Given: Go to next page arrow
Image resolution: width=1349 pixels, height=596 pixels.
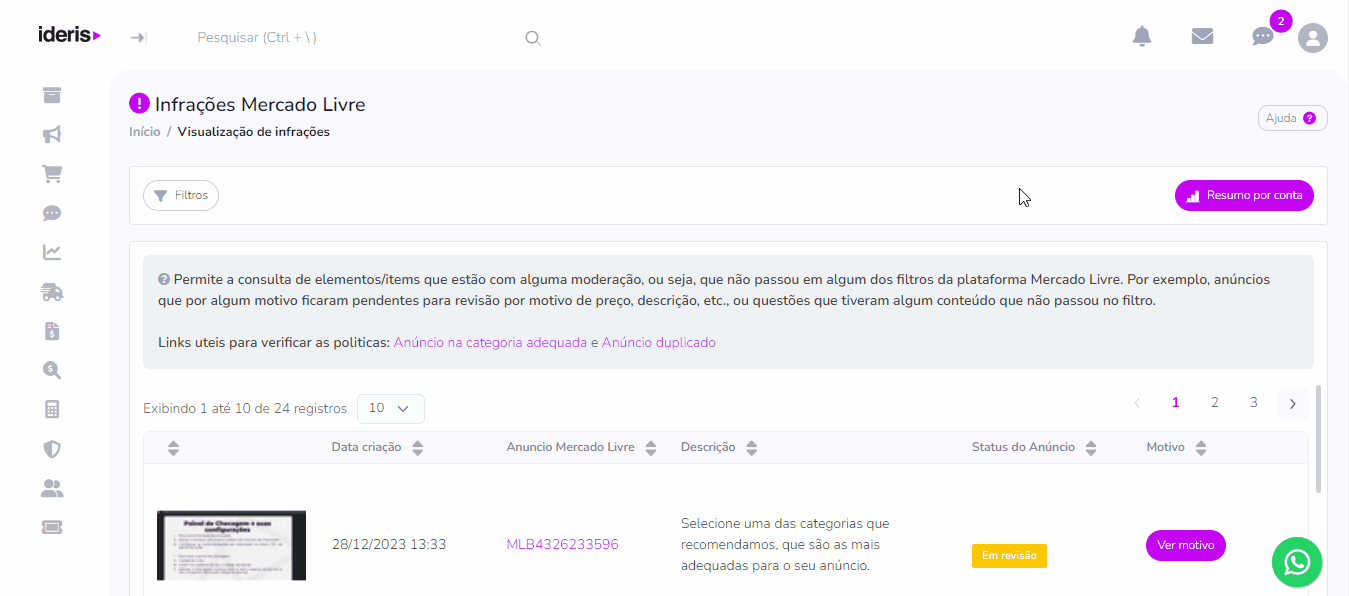Looking at the screenshot, I should click(x=1292, y=403).
